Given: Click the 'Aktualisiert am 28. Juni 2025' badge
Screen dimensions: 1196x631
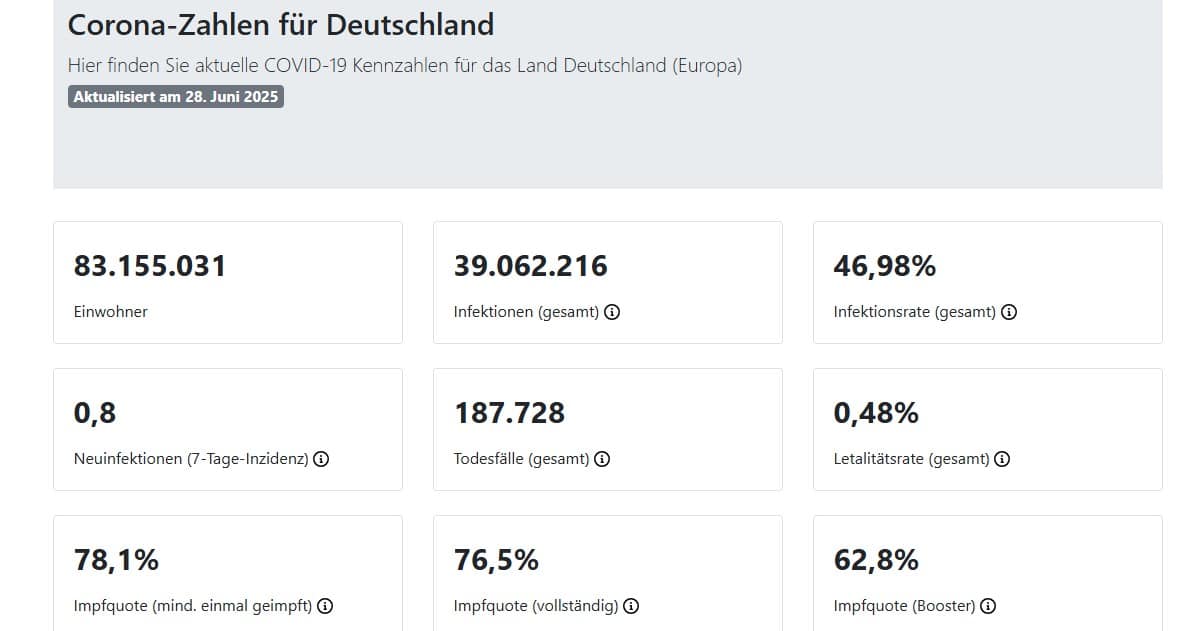Looking at the screenshot, I should pos(175,97).
